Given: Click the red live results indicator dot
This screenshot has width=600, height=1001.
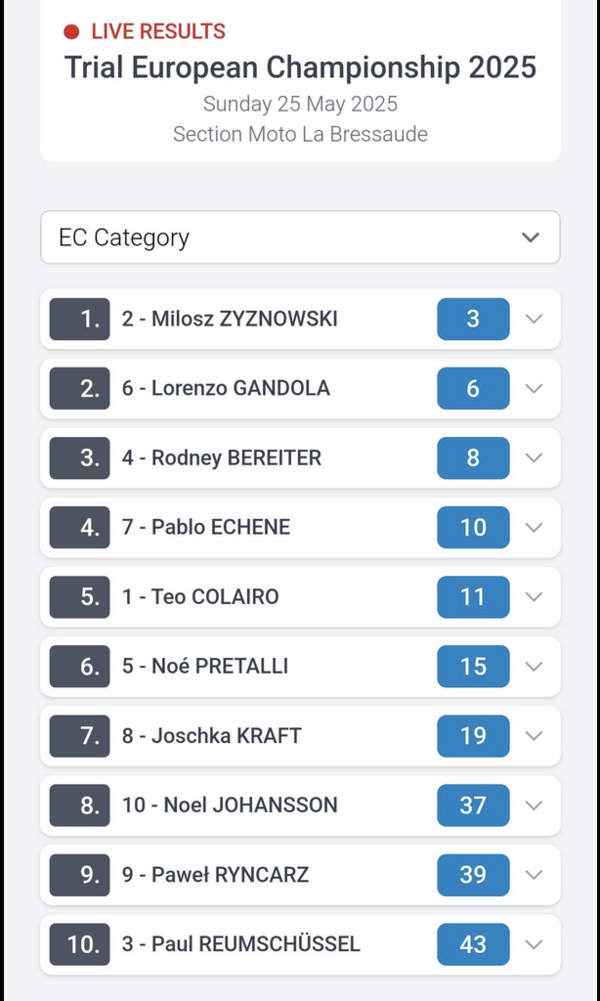Looking at the screenshot, I should tap(71, 31).
